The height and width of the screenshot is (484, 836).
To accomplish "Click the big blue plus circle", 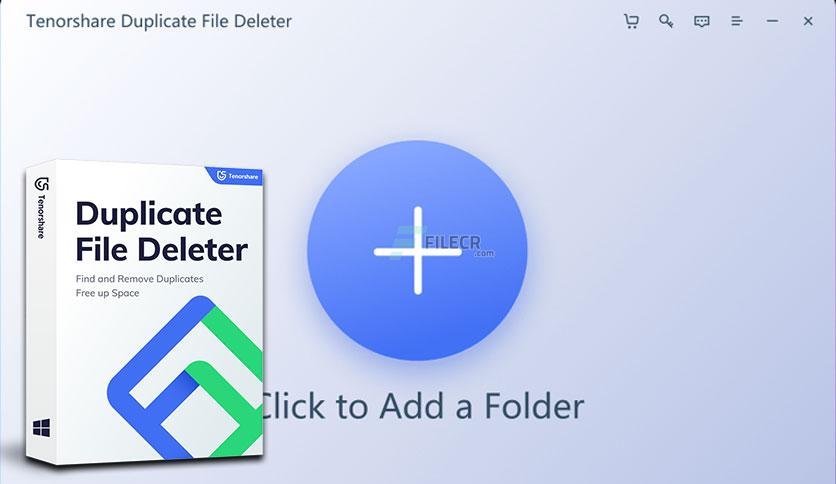I will (x=417, y=250).
